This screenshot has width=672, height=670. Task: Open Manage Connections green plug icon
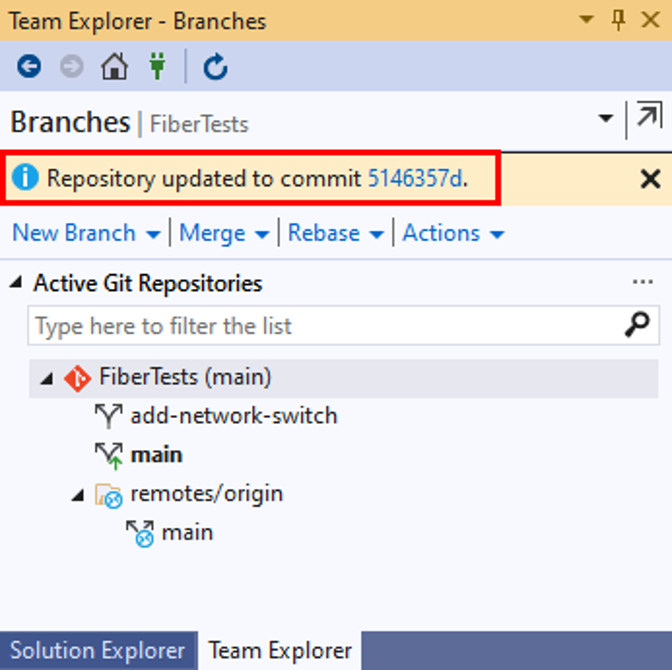[x=157, y=66]
